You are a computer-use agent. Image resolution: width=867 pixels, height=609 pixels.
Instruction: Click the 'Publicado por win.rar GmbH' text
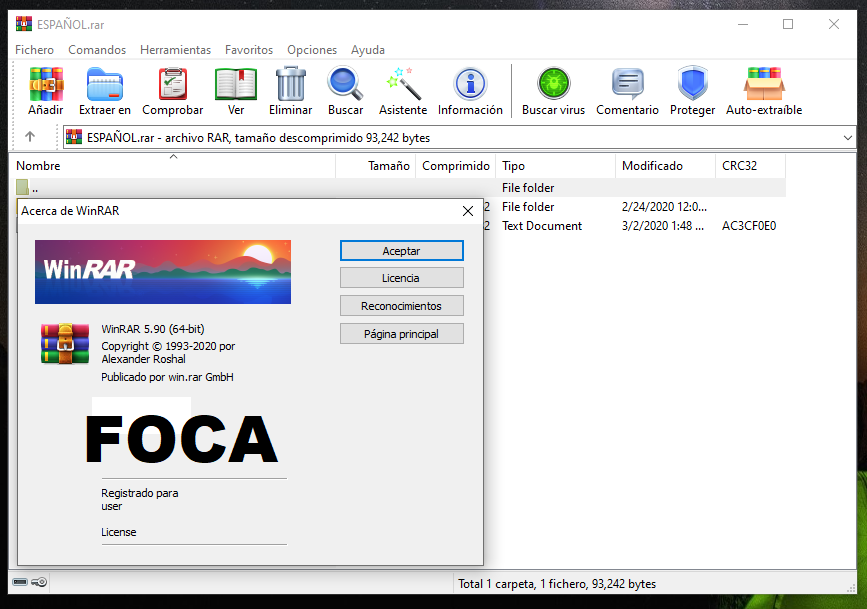(167, 377)
